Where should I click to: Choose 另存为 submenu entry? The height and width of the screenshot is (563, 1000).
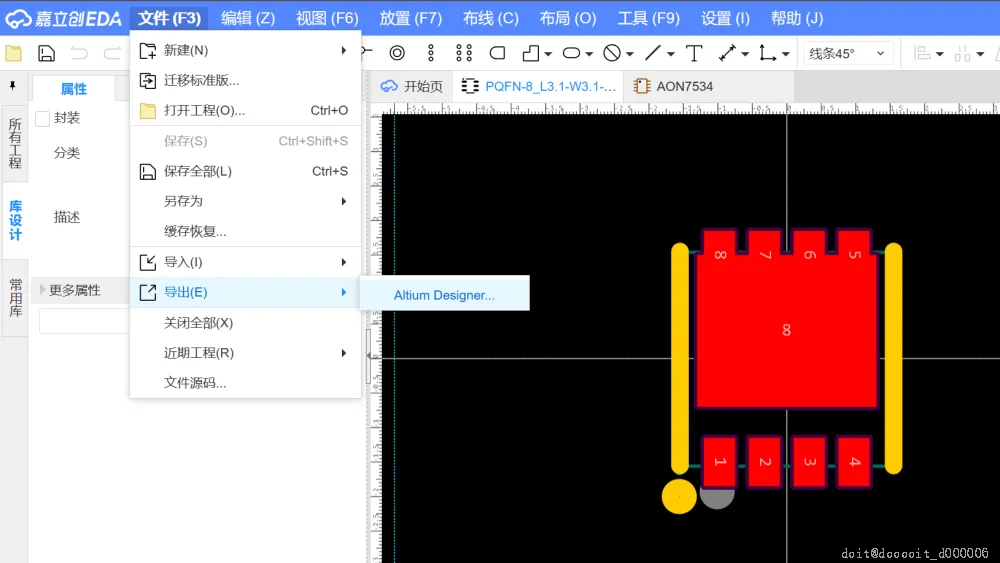[246, 201]
